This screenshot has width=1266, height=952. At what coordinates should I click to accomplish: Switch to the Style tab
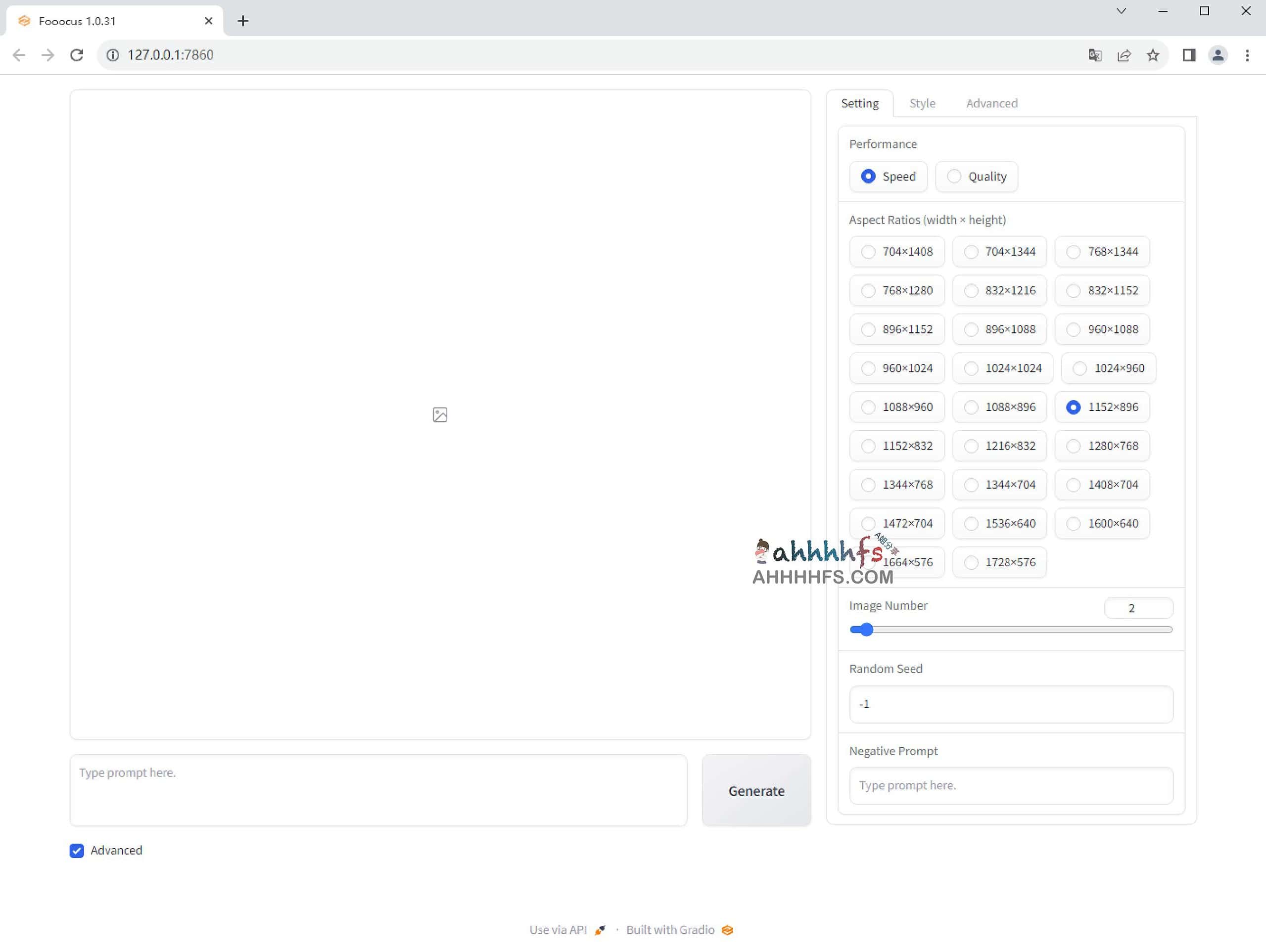pyautogui.click(x=922, y=103)
